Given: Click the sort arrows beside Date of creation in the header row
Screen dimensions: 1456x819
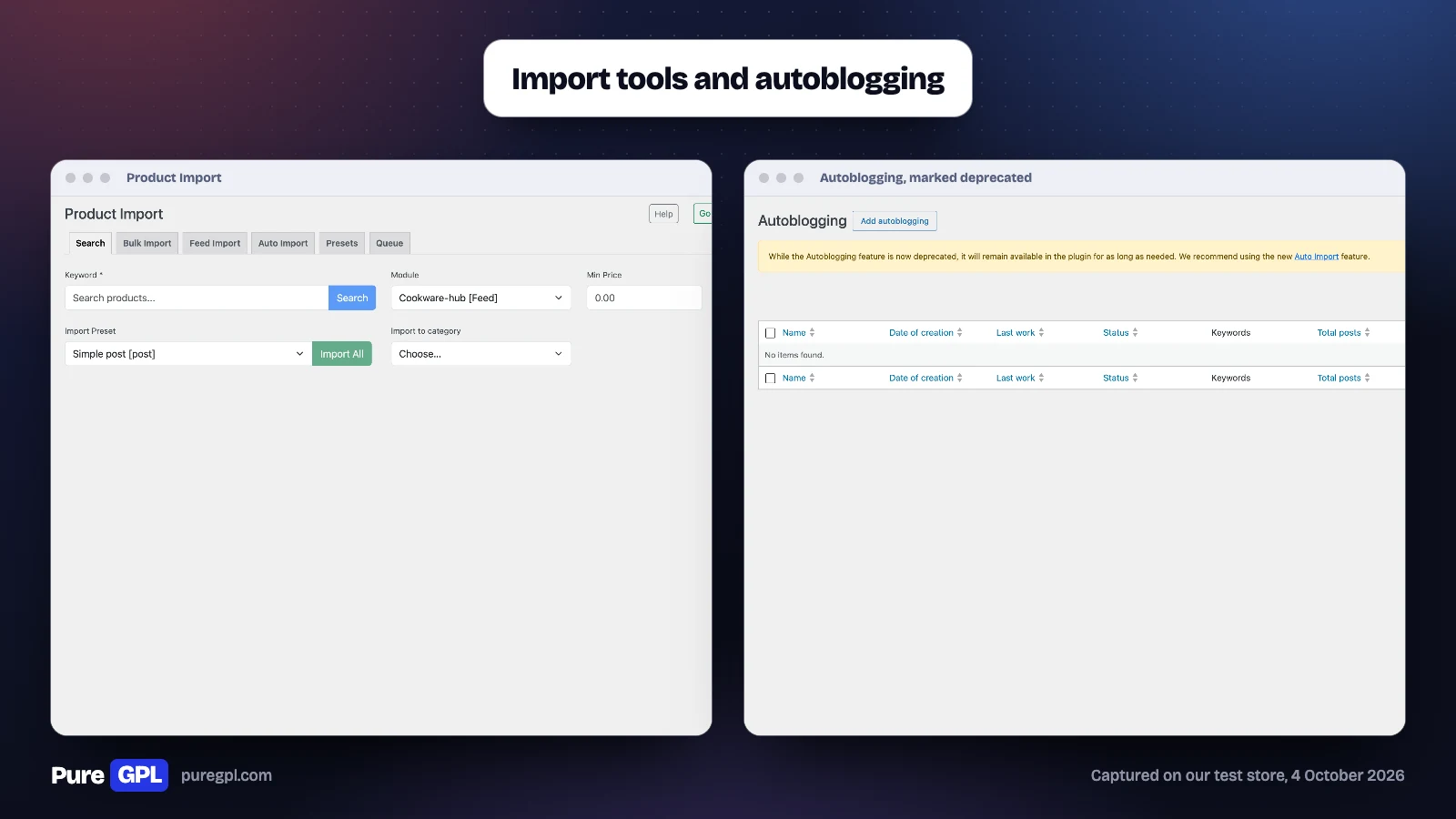Looking at the screenshot, I should pos(959,333).
